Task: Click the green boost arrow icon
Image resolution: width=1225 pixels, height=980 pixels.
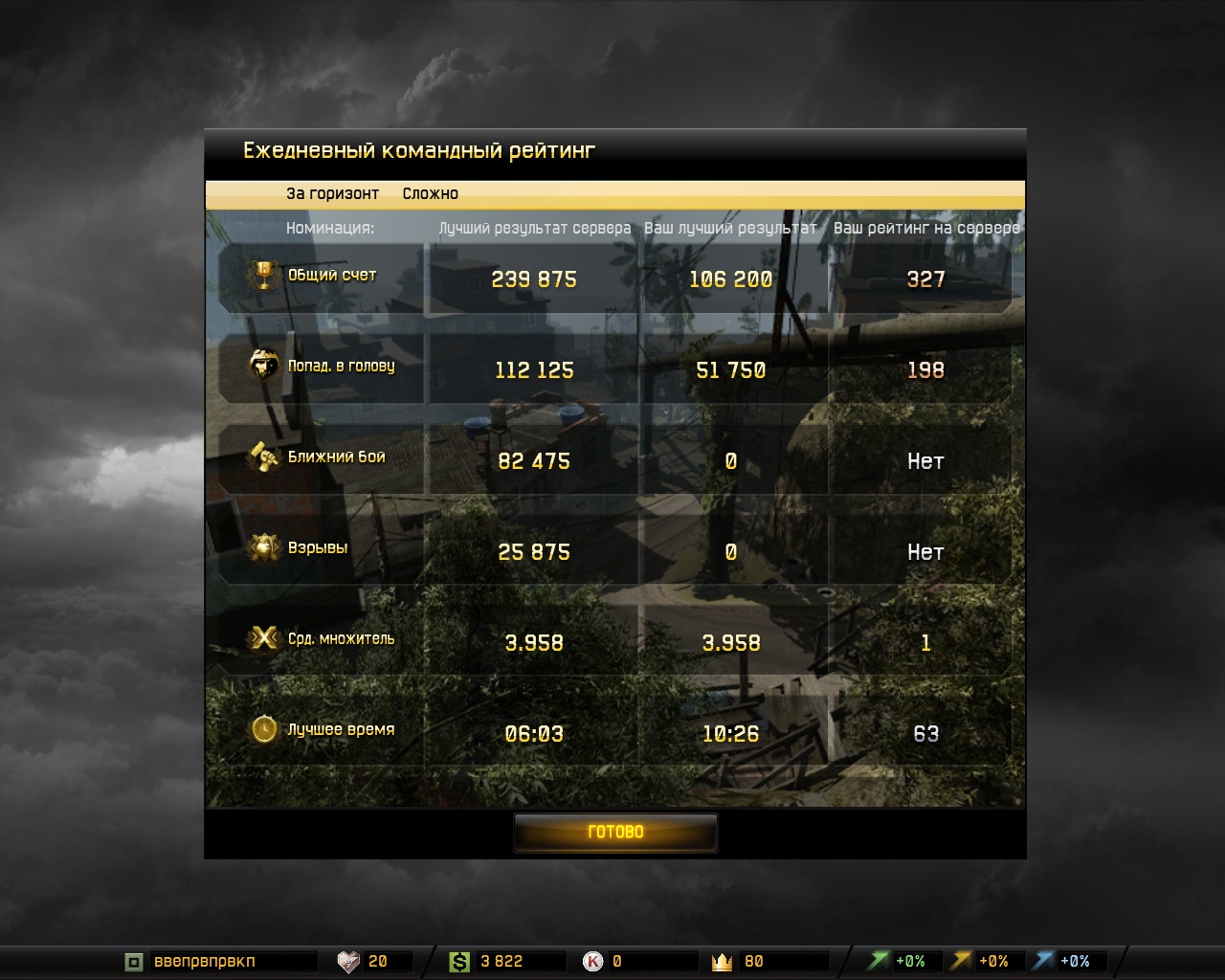Action: [879, 960]
